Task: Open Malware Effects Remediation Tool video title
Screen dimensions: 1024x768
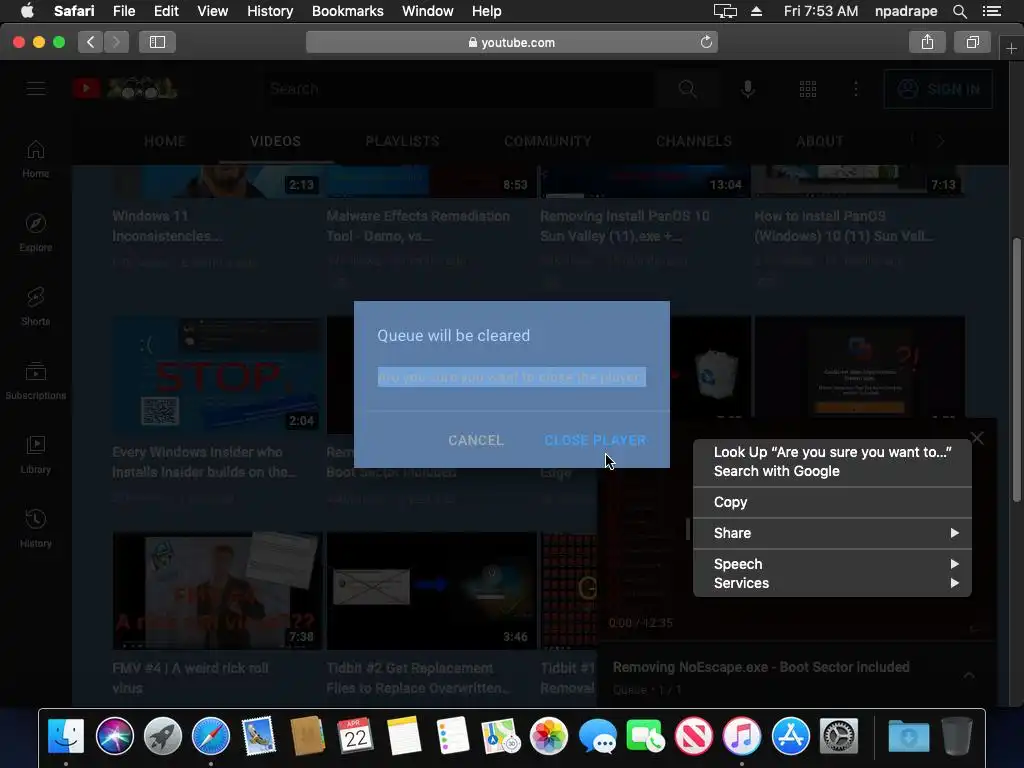Action: tap(418, 226)
